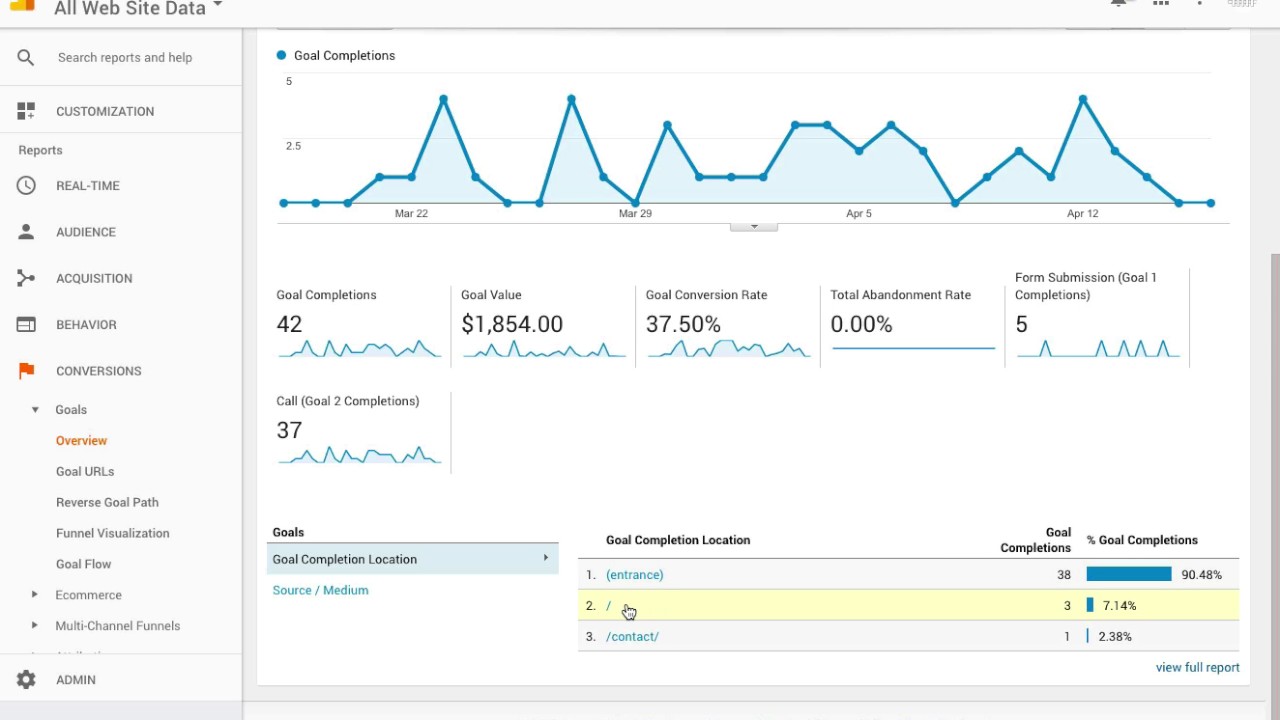Image resolution: width=1280 pixels, height=720 pixels.
Task: Open Goal URLs report
Action: [x=85, y=471]
